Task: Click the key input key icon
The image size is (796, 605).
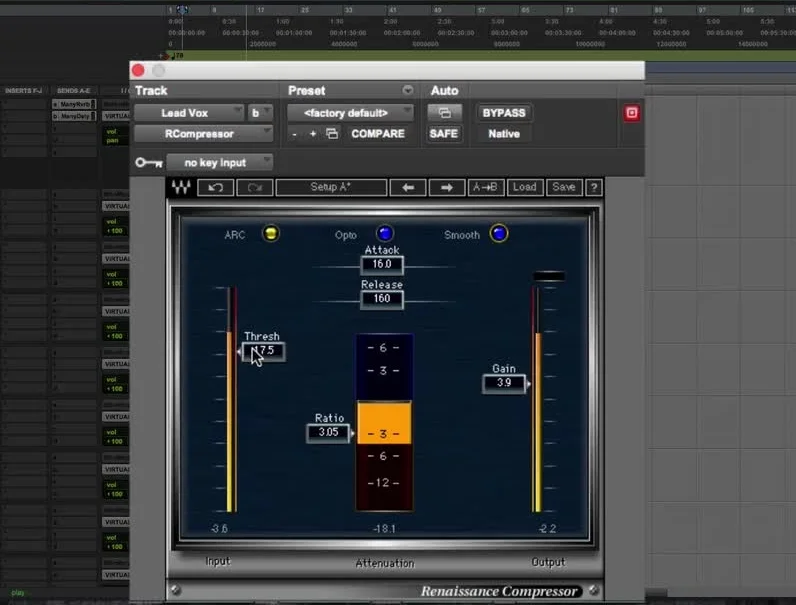Action: [x=149, y=162]
